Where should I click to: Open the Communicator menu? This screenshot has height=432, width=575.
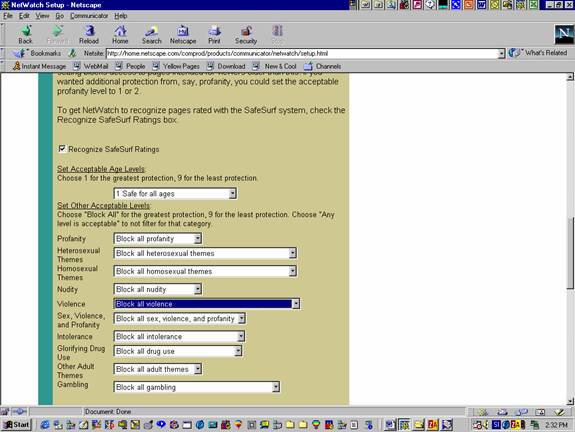pyautogui.click(x=89, y=16)
